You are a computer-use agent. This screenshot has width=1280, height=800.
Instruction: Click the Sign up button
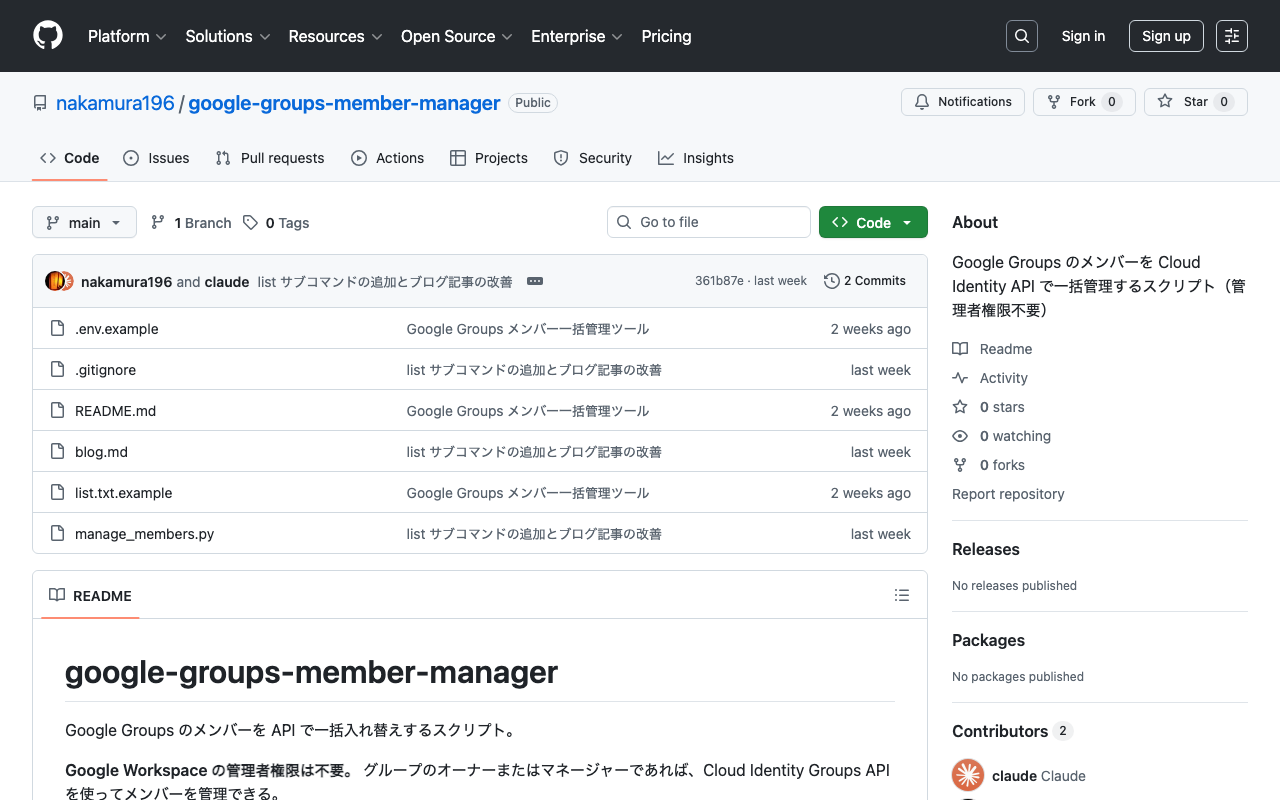click(1166, 35)
